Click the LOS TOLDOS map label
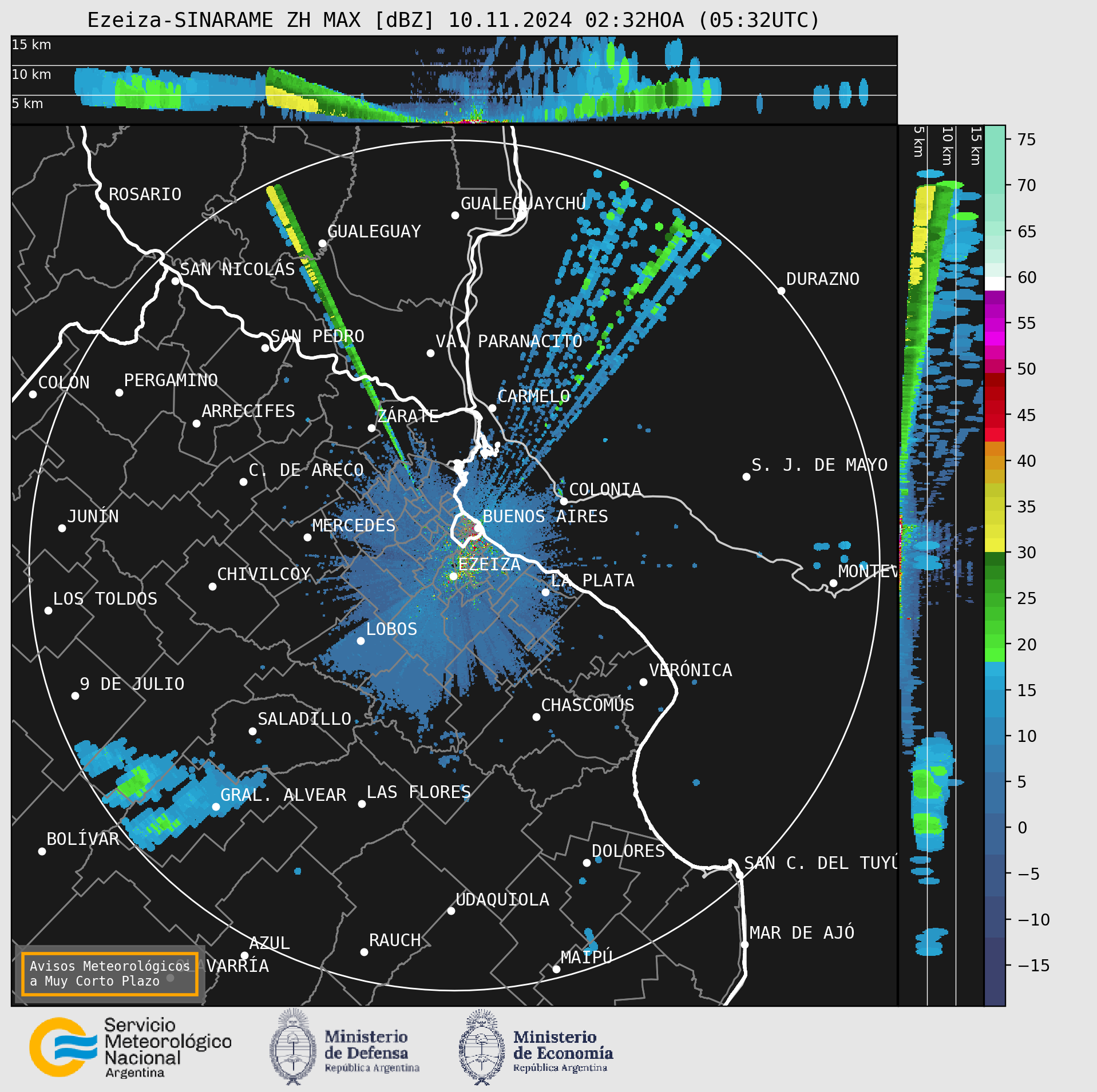 click(105, 598)
